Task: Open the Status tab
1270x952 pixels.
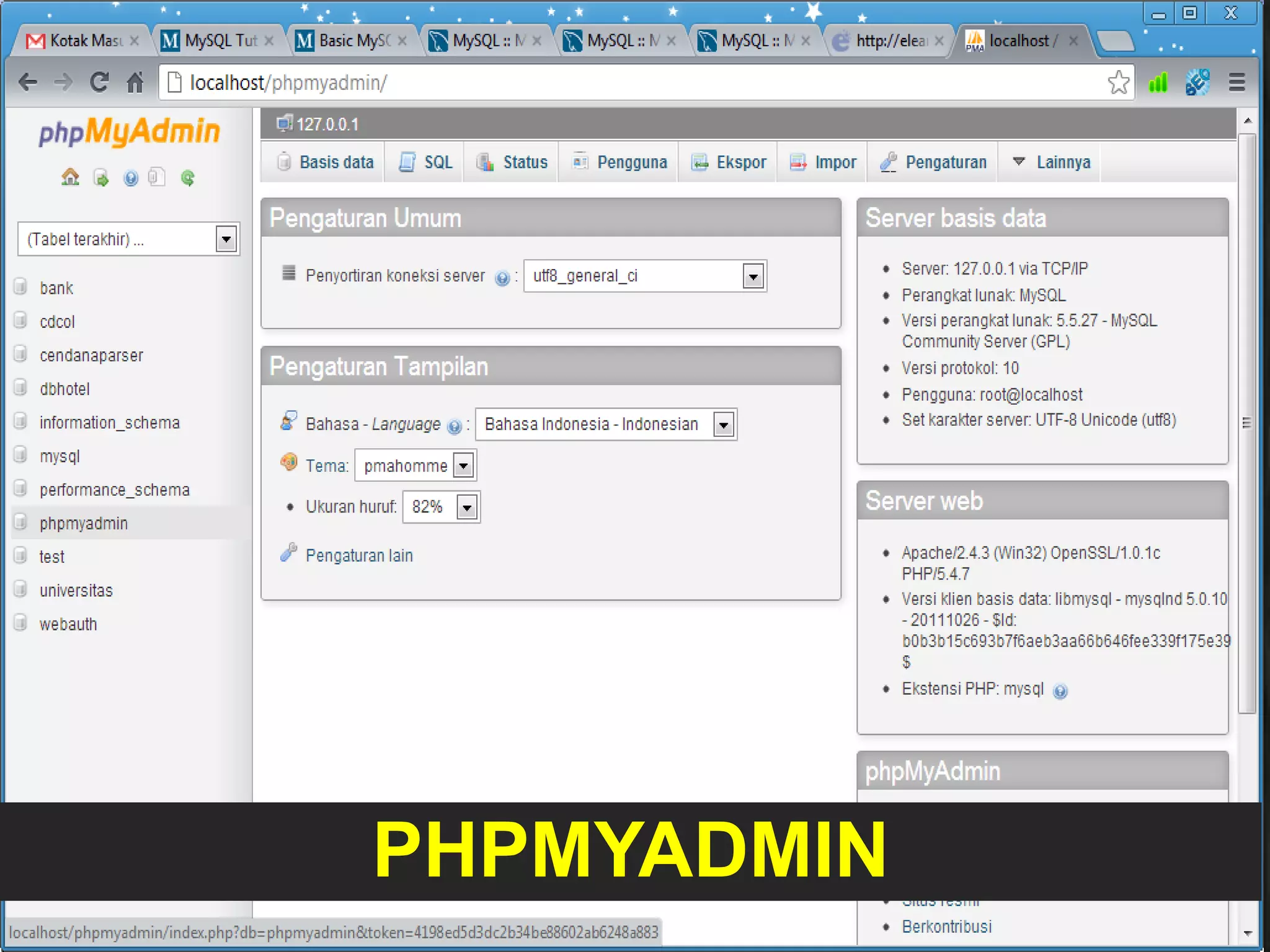Action: 512,162
